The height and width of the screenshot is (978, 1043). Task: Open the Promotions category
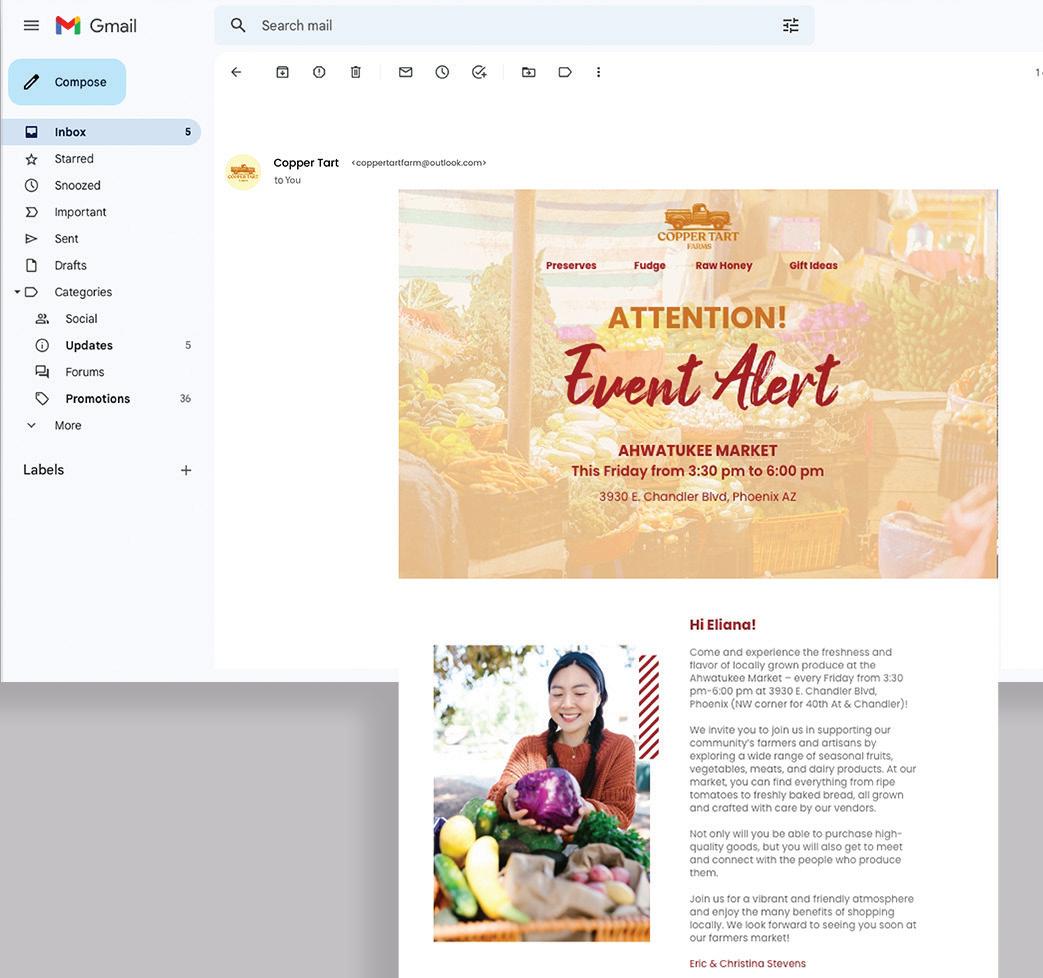pos(100,399)
